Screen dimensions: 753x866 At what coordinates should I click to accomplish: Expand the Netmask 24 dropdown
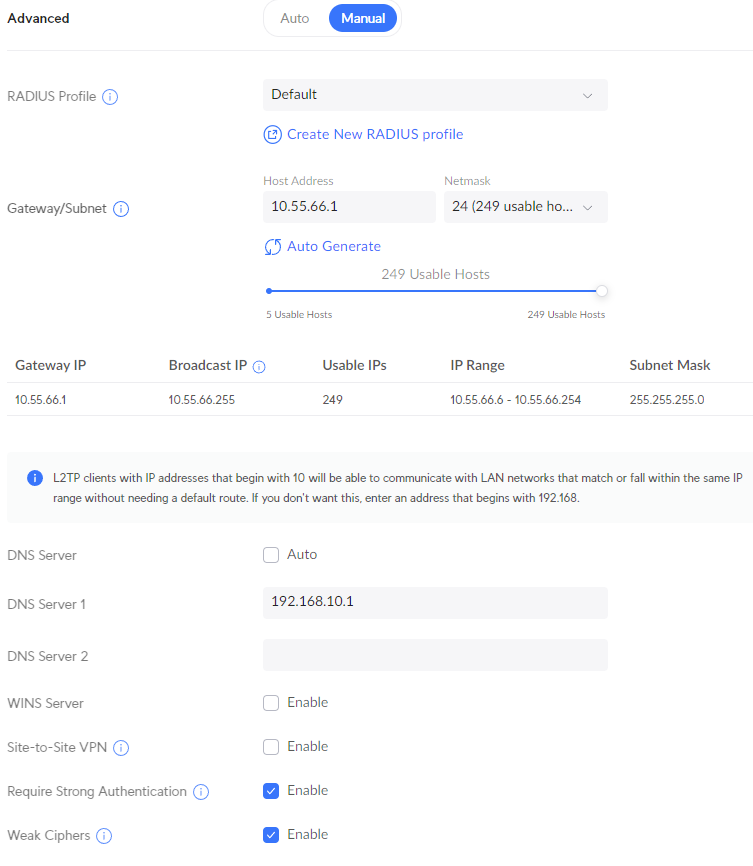tap(525, 207)
